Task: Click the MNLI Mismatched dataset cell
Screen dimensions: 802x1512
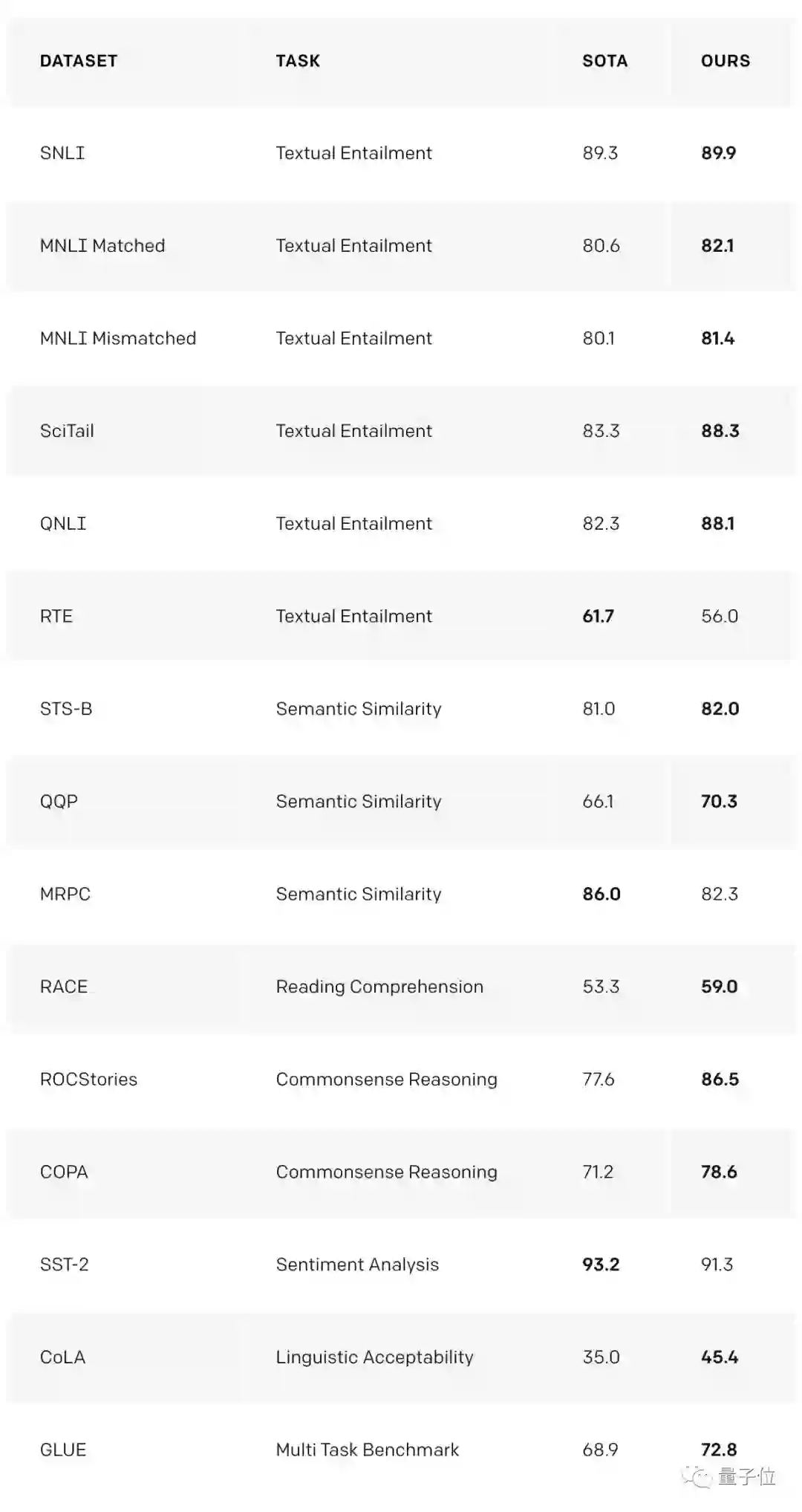Action: point(118,338)
